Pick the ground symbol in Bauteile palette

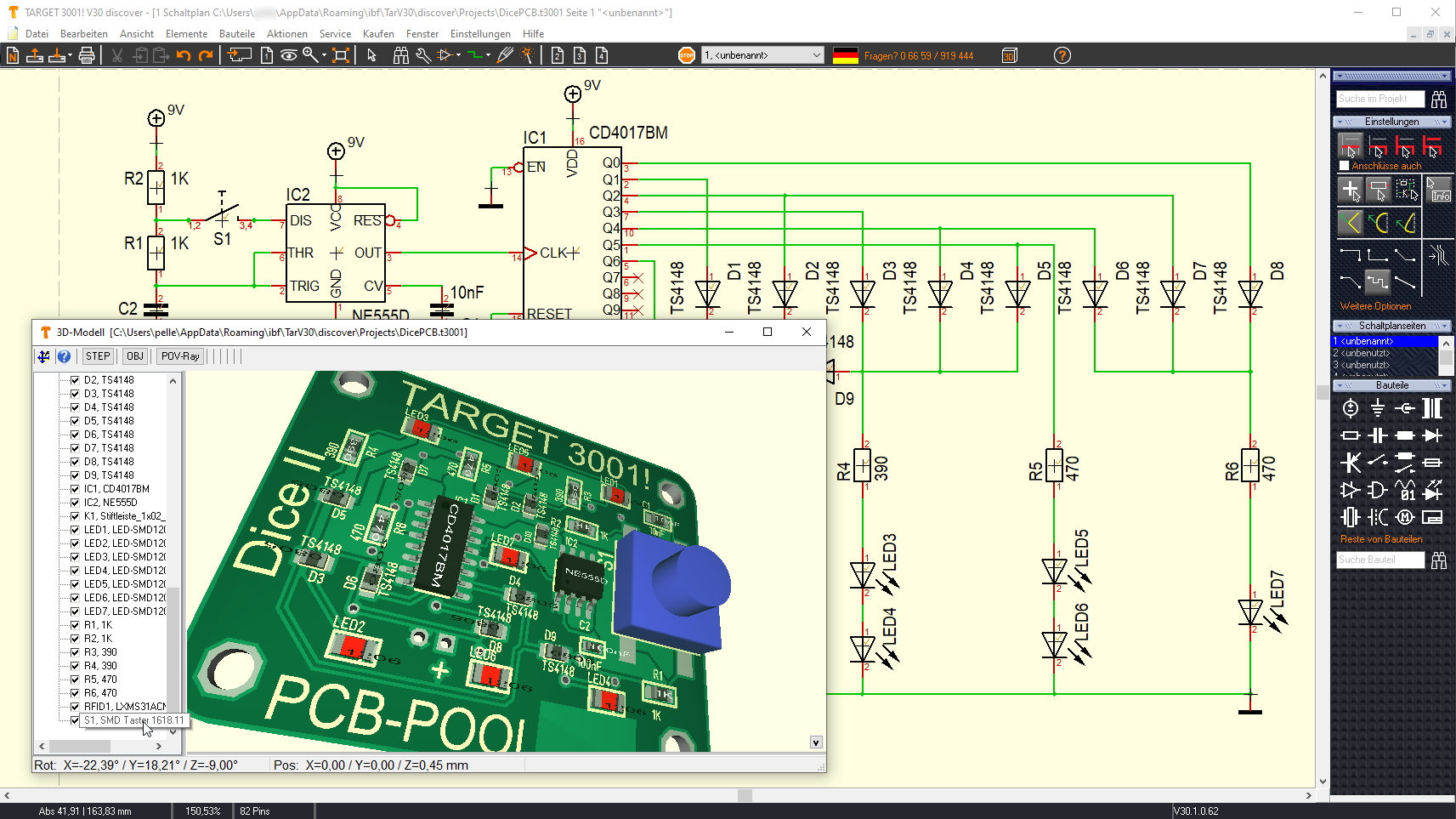1378,408
